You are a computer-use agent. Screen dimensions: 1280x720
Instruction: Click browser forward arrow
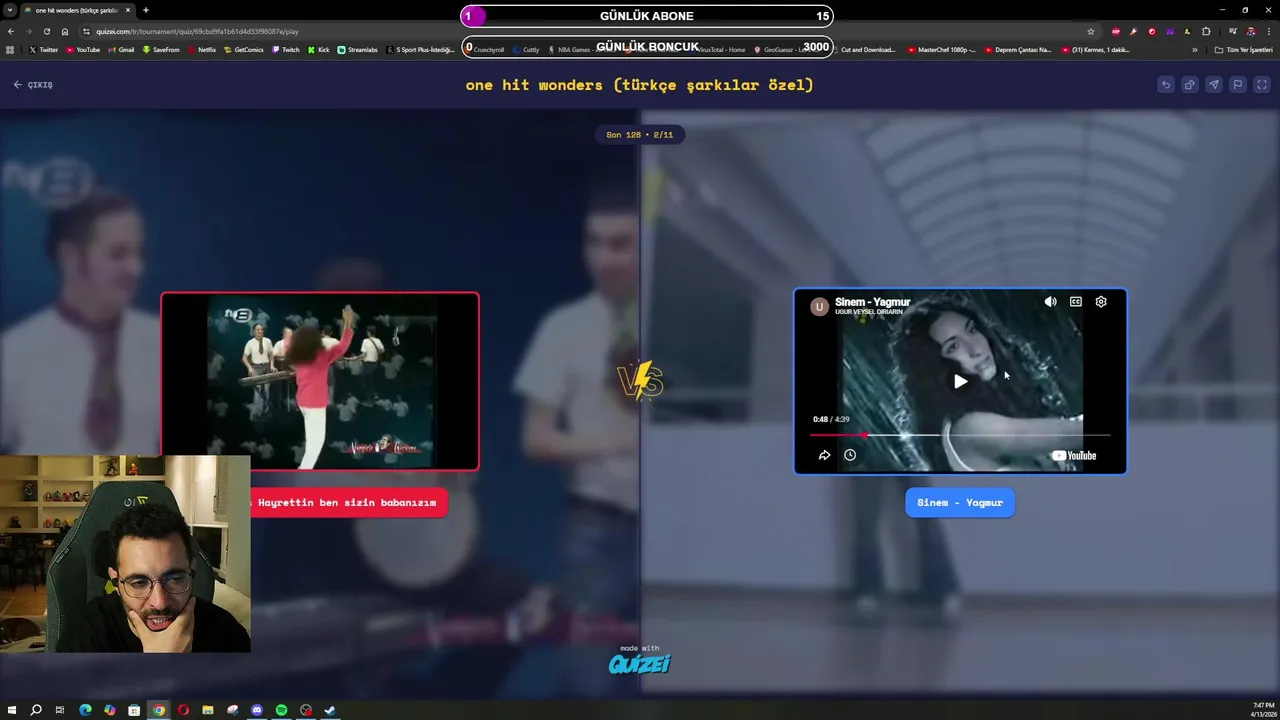coord(29,31)
